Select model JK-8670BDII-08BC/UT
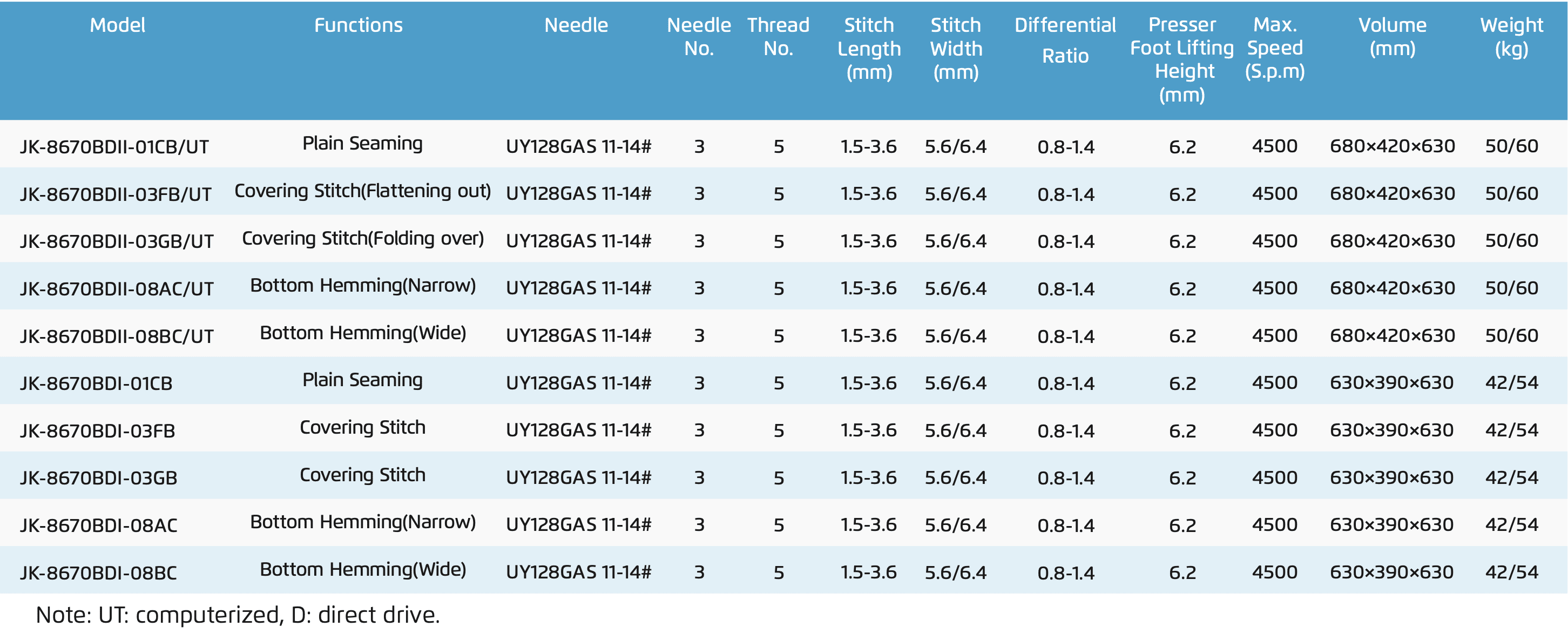 (x=117, y=336)
